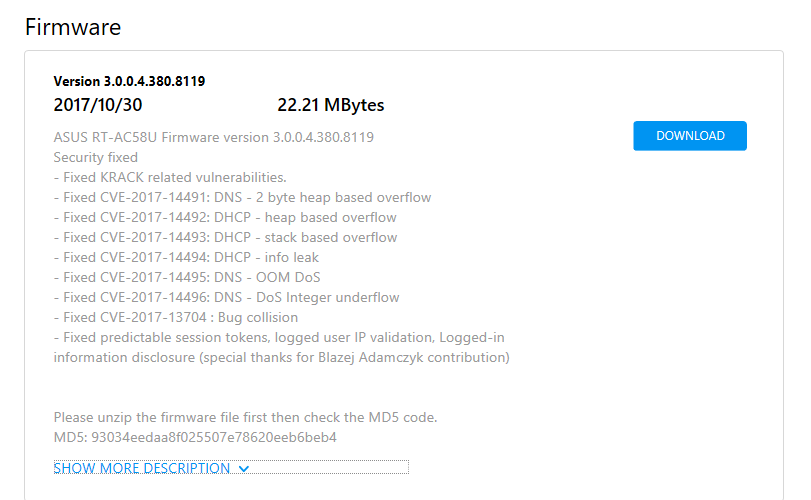Click the Blazej Adamczyk contribution line
Image resolution: width=811 pixels, height=500 pixels.
pyautogui.click(x=281, y=358)
